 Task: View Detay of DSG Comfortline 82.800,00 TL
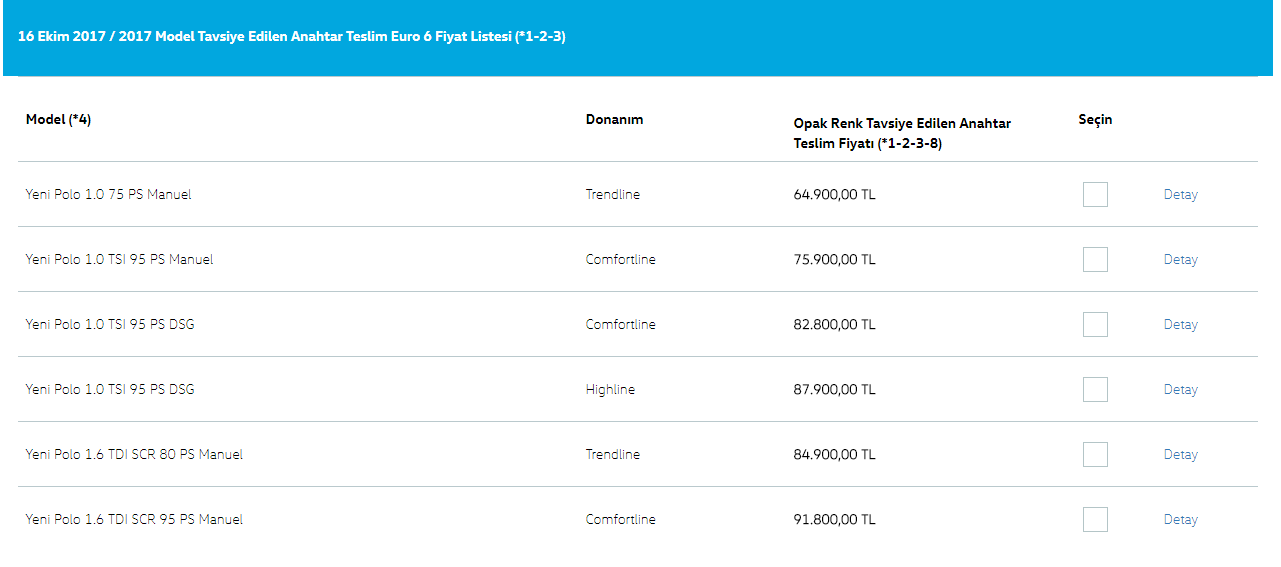[1180, 325]
